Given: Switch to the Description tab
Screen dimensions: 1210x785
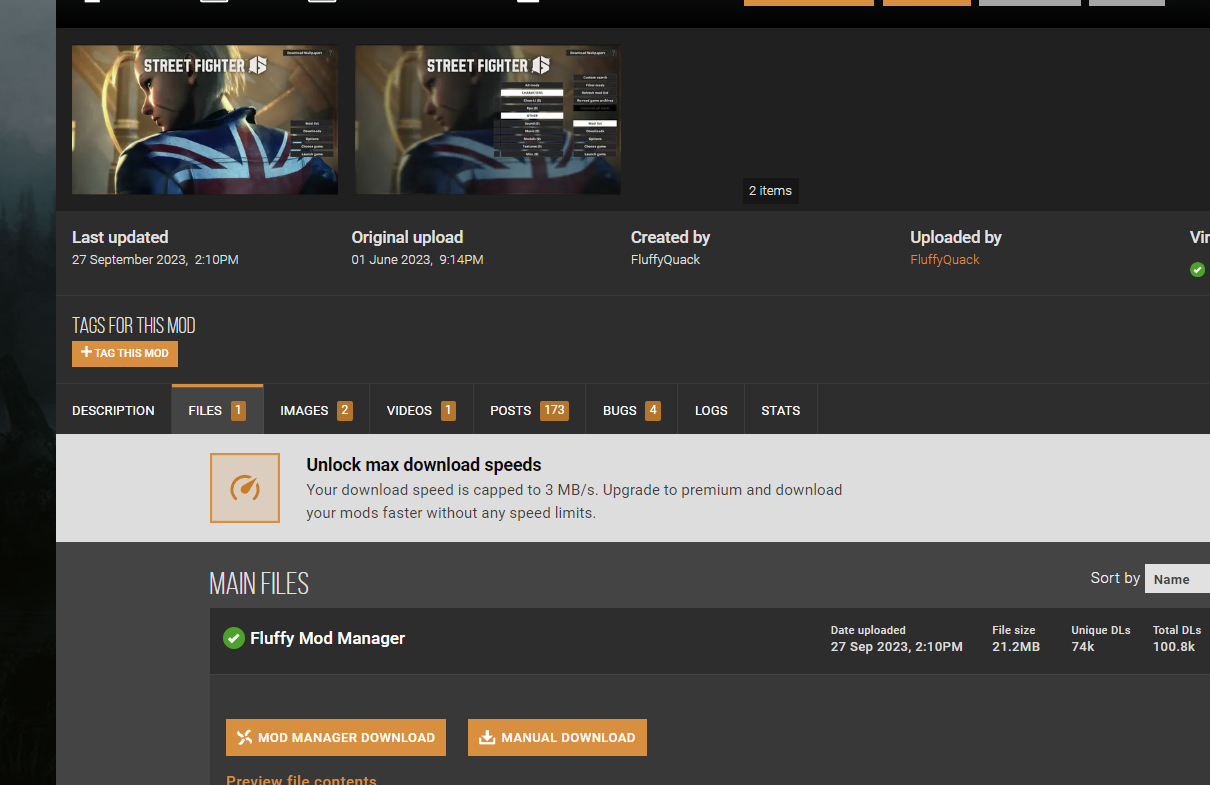Looking at the screenshot, I should [113, 410].
